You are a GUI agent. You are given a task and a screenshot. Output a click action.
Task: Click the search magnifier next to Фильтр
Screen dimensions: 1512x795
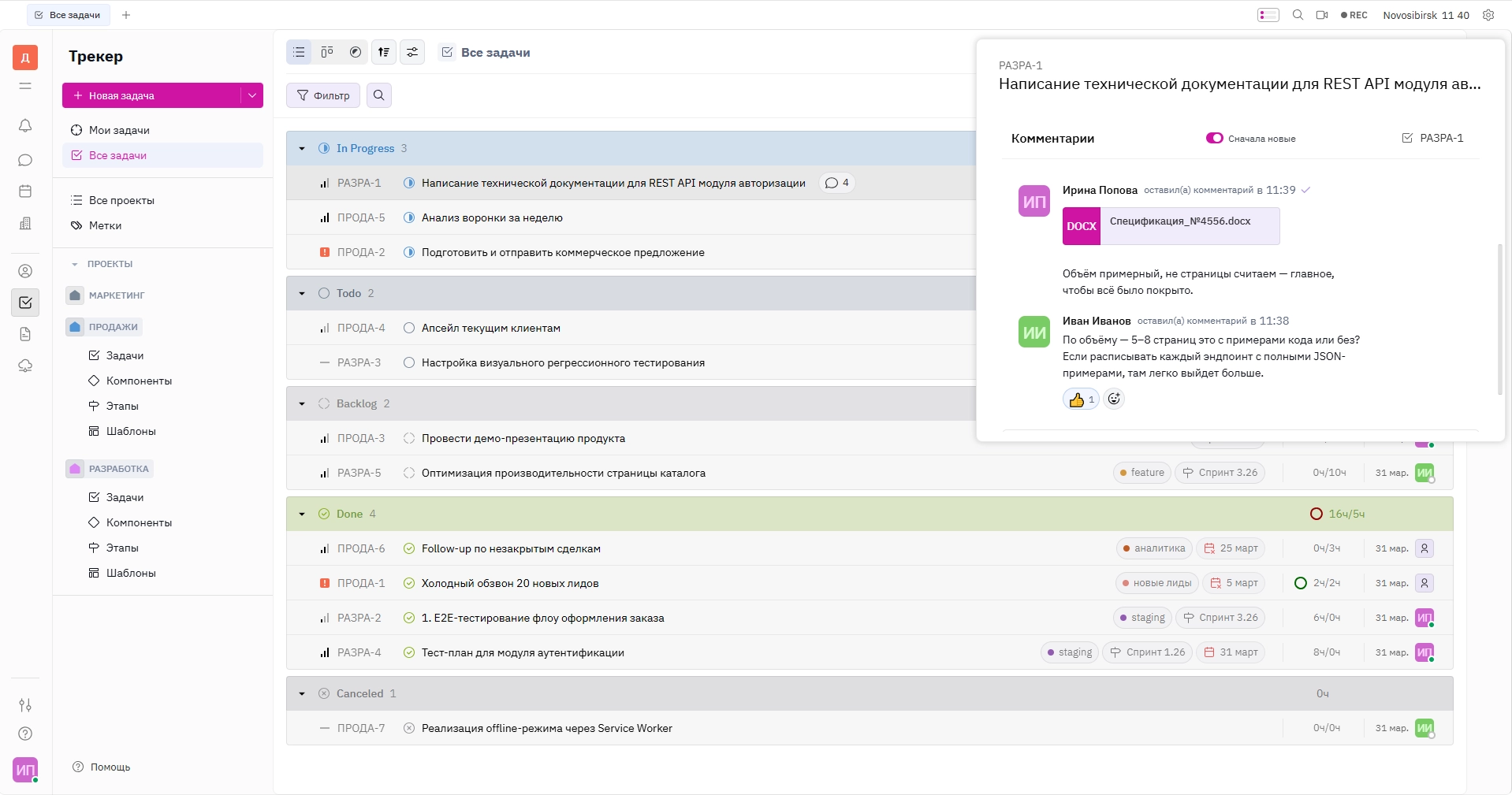click(x=379, y=95)
